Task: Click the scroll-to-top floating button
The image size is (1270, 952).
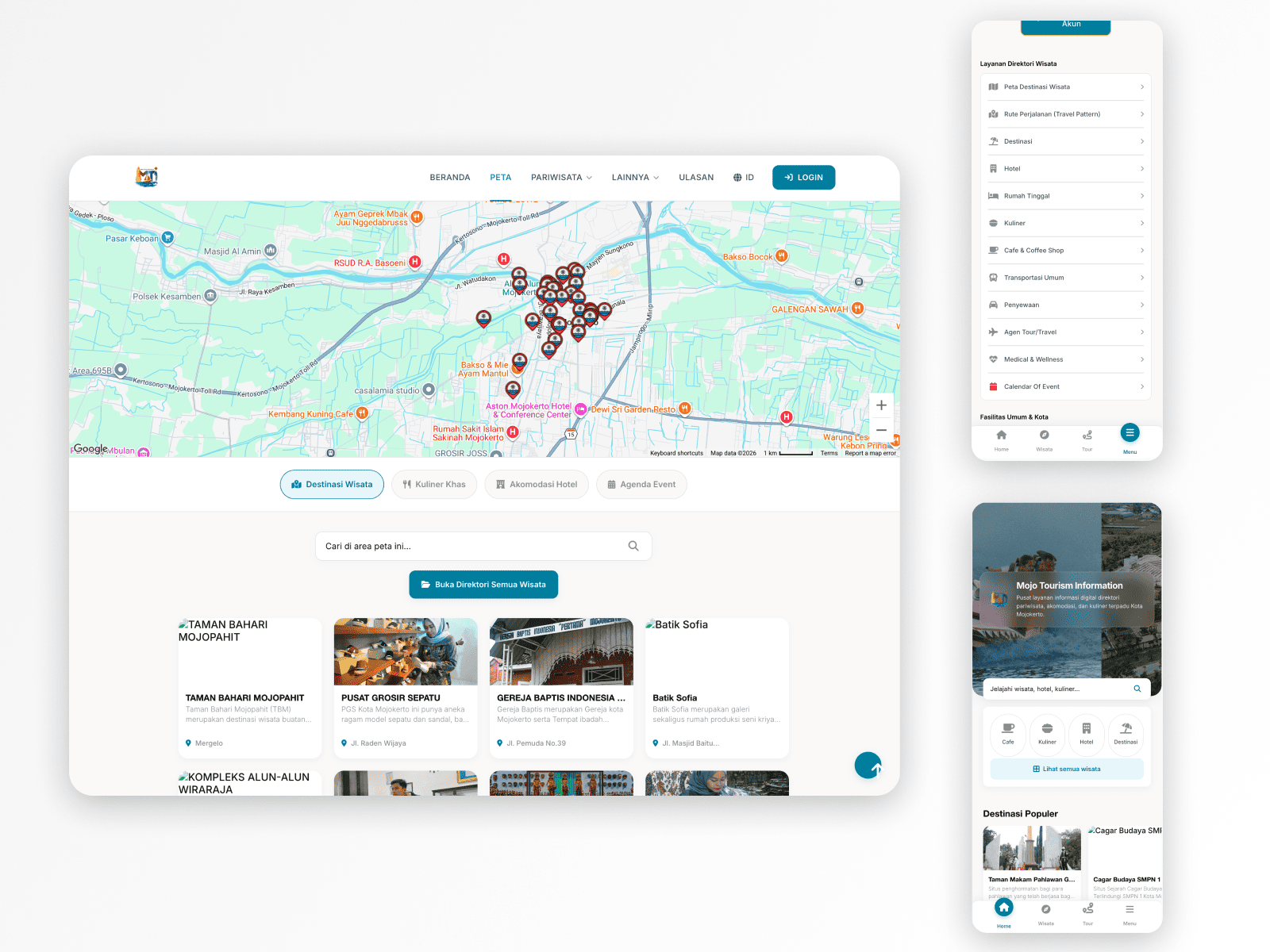Action: pyautogui.click(x=868, y=766)
